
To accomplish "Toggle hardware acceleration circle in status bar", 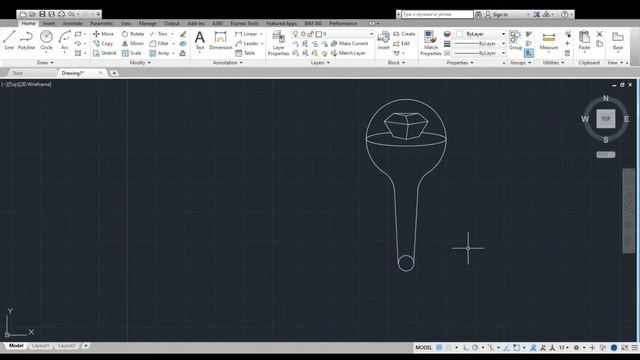I will (614, 348).
